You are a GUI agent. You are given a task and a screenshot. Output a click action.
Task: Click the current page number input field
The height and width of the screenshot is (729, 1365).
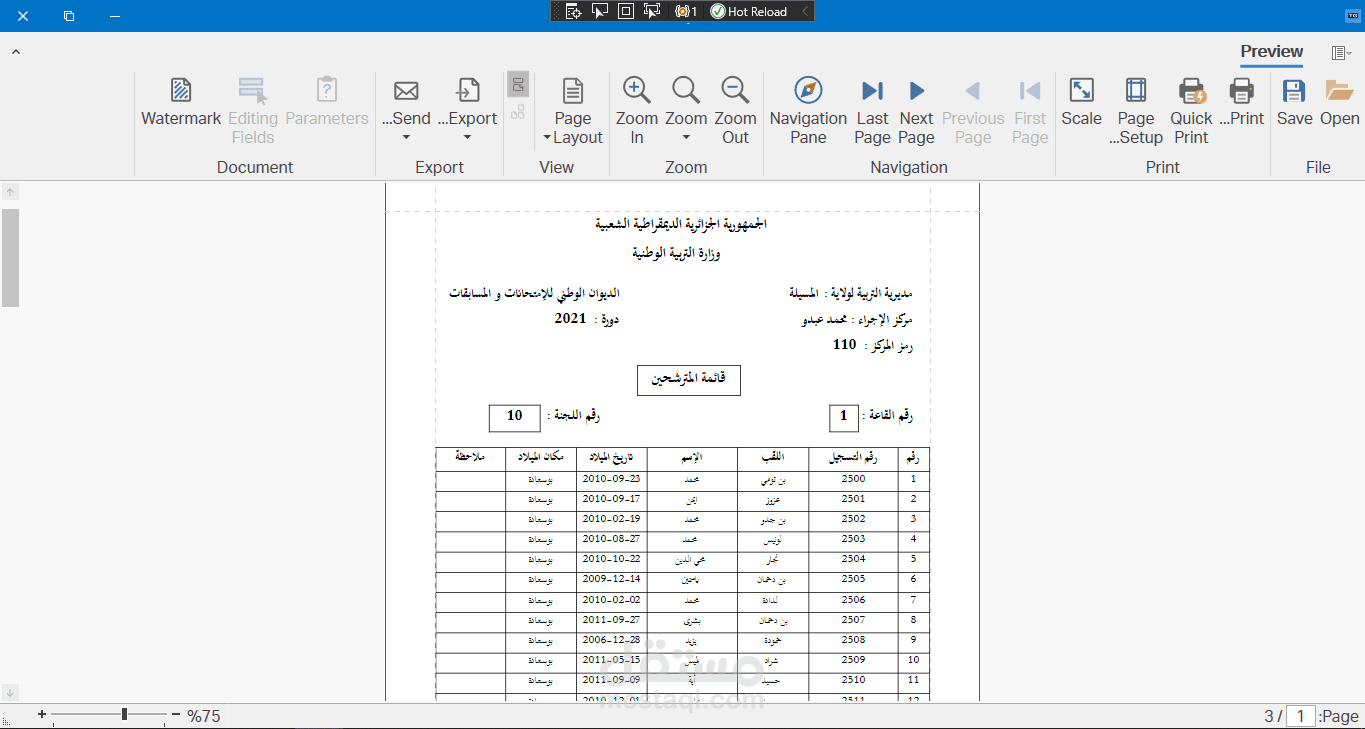pyautogui.click(x=1300, y=716)
